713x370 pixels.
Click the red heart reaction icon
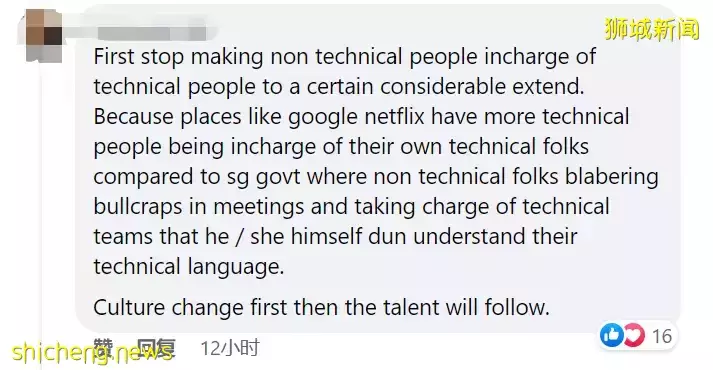click(633, 335)
